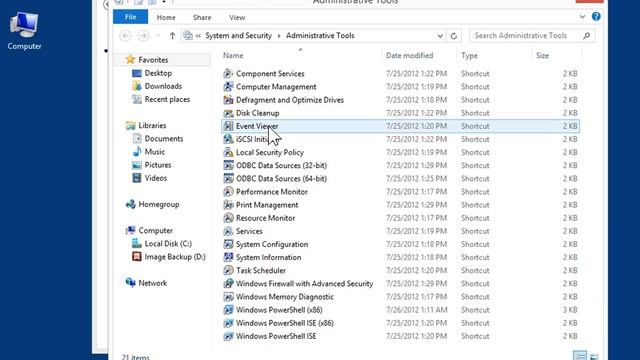Open Desktop in navigation pane
This screenshot has width=640, height=360.
coord(158,73)
